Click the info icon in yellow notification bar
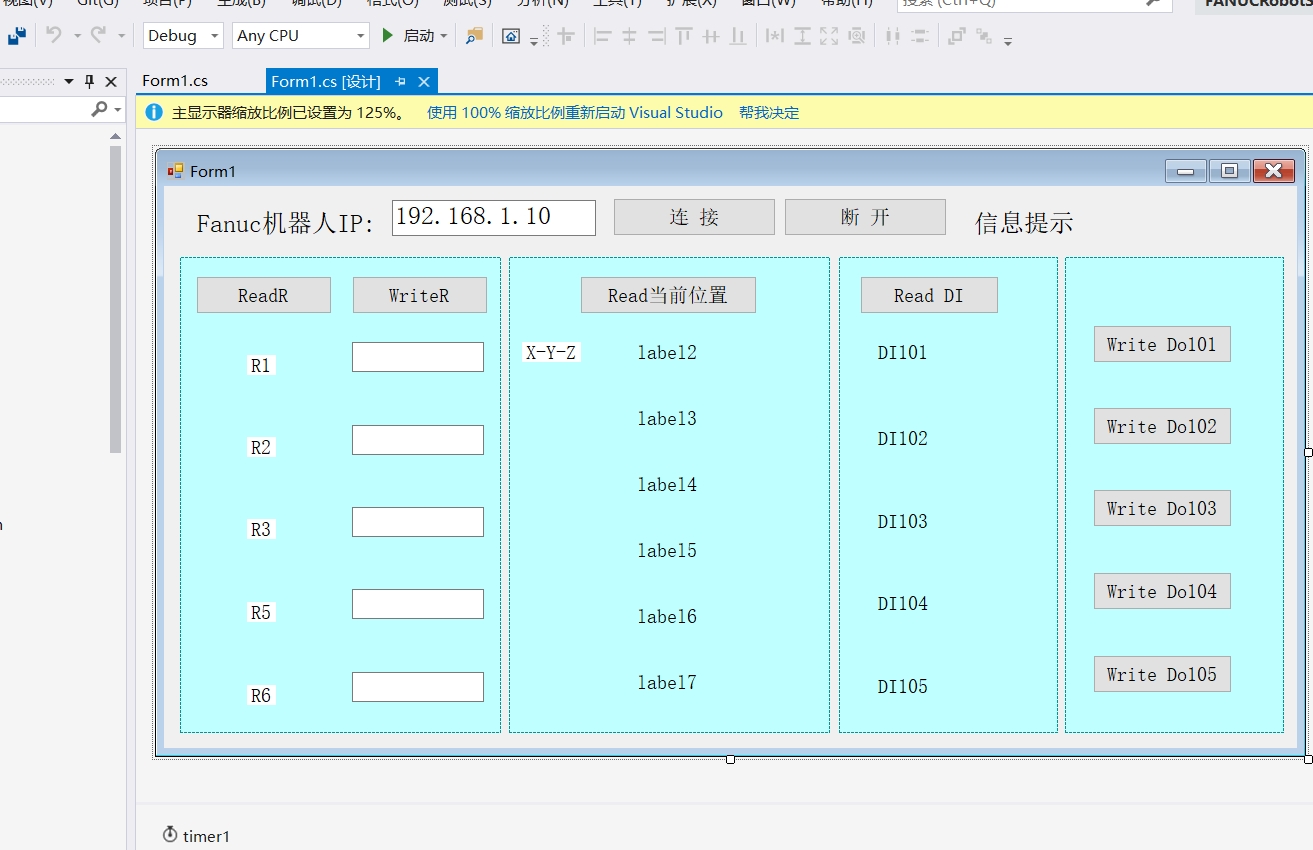 coord(154,112)
